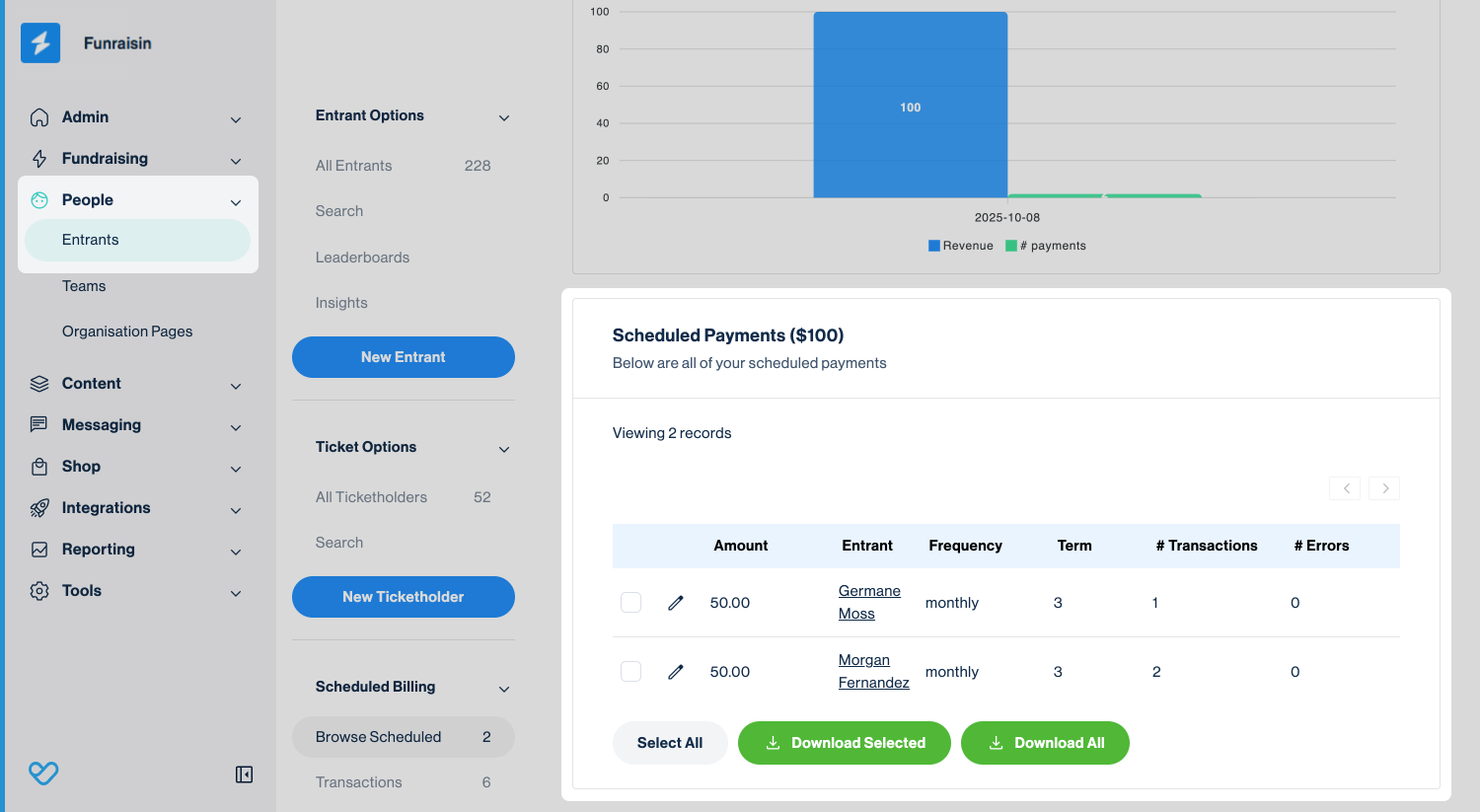Go to next page of scheduled payments
Image resolution: width=1480 pixels, height=812 pixels.
1384,488
